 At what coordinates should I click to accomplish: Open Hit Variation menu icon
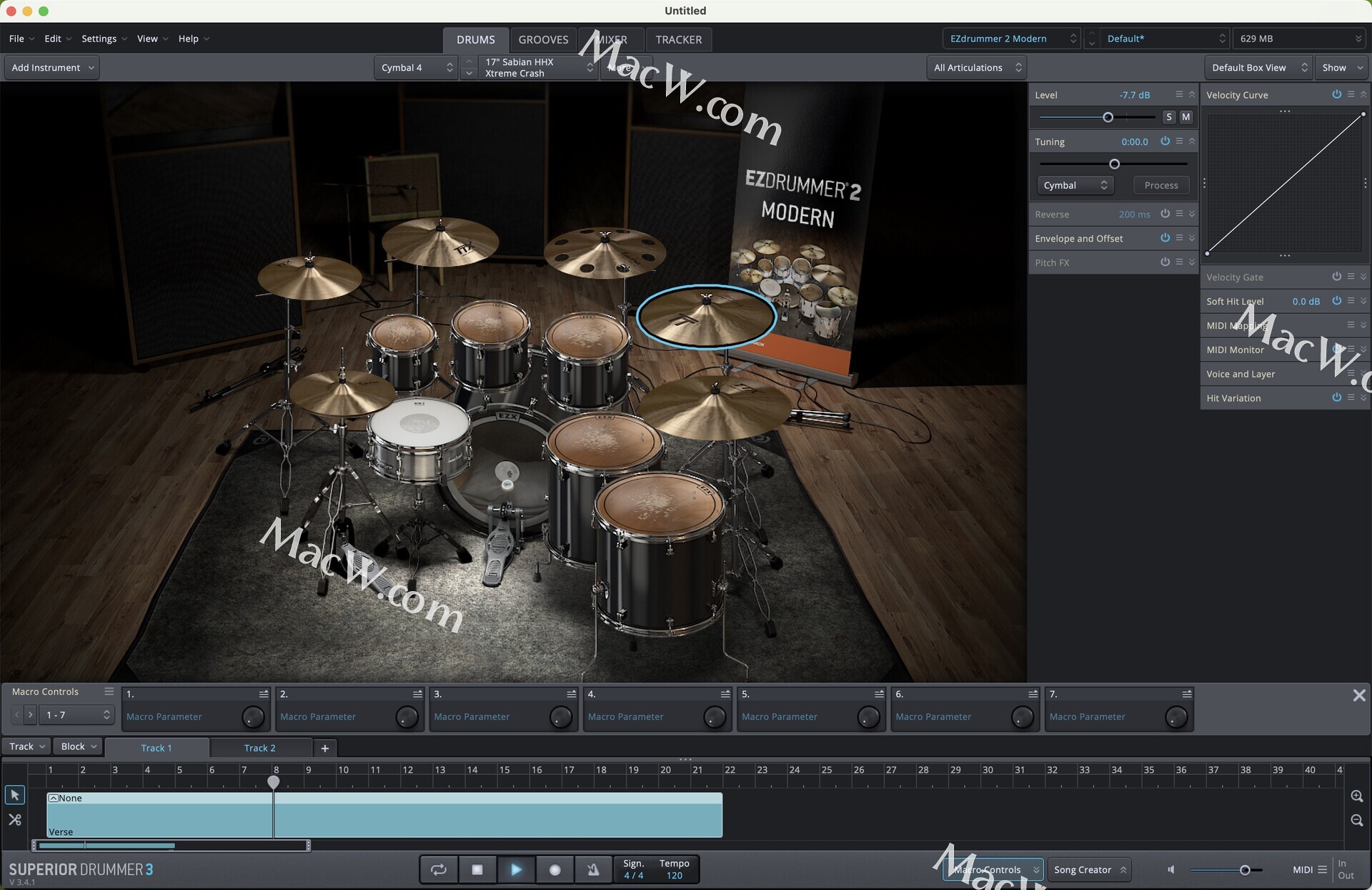pos(1351,397)
